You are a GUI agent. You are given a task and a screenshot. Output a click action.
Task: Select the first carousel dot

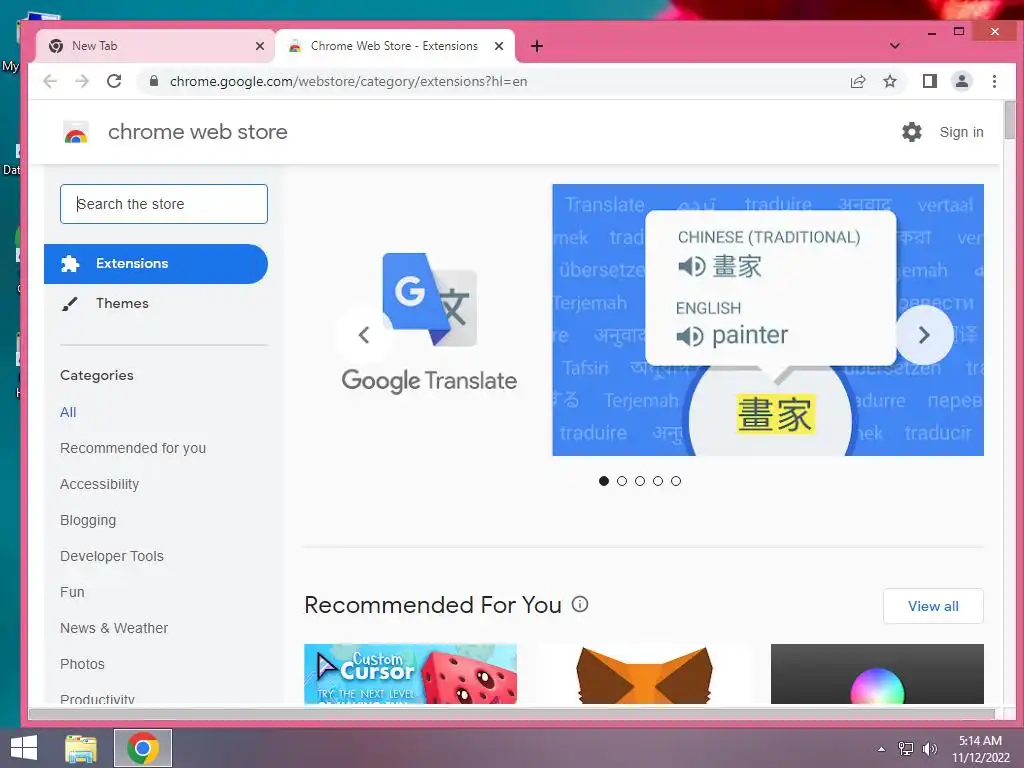point(604,481)
